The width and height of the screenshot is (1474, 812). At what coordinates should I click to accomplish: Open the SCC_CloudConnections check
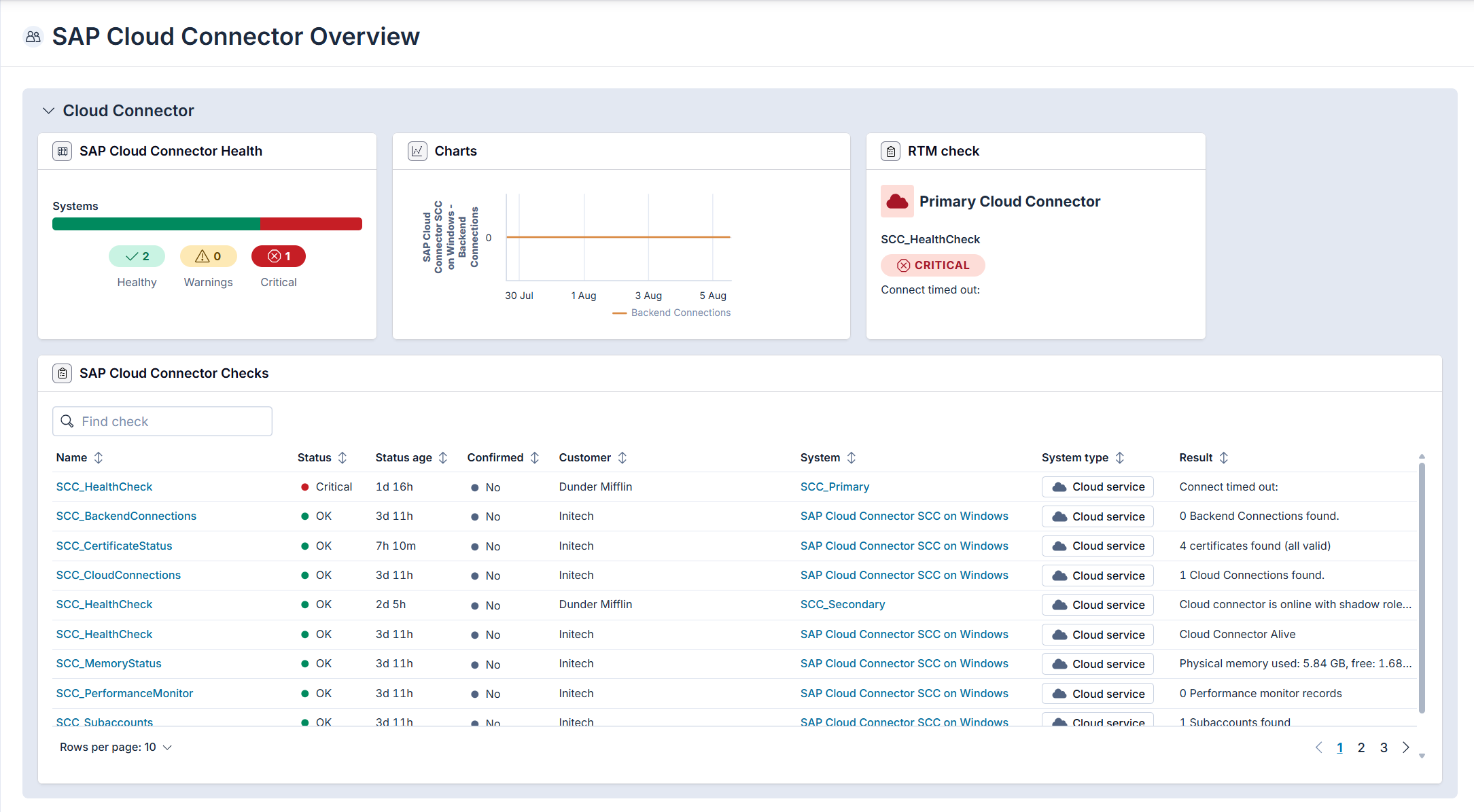click(118, 575)
